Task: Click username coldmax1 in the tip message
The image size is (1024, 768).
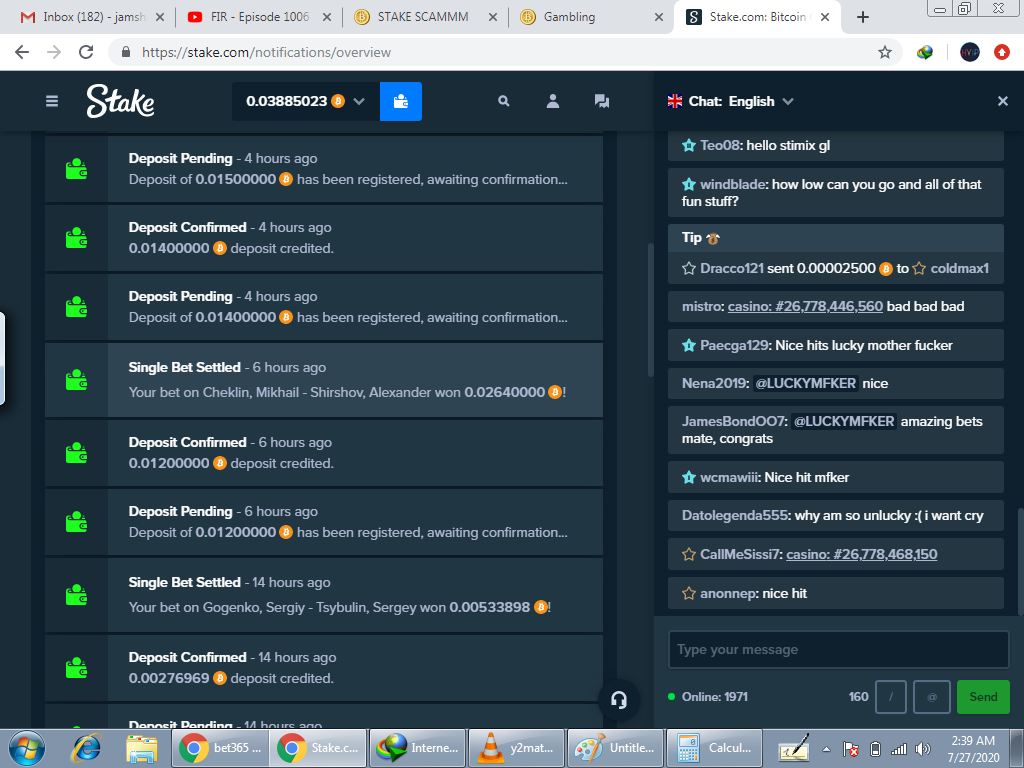Action: [x=959, y=268]
